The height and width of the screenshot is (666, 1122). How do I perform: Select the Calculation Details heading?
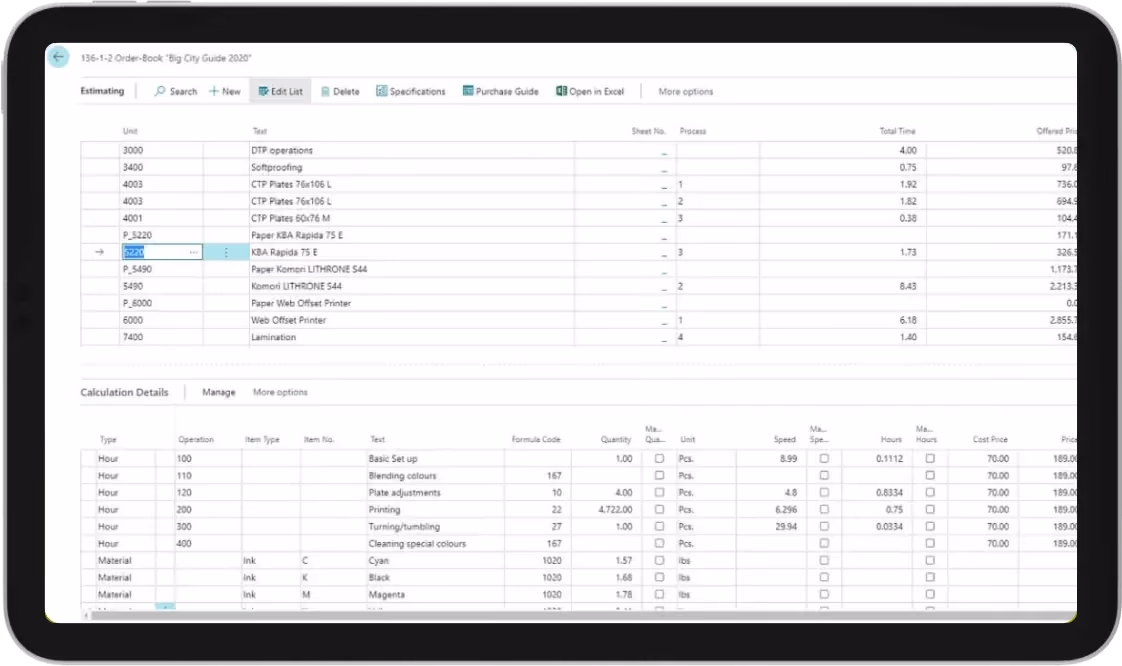[125, 393]
